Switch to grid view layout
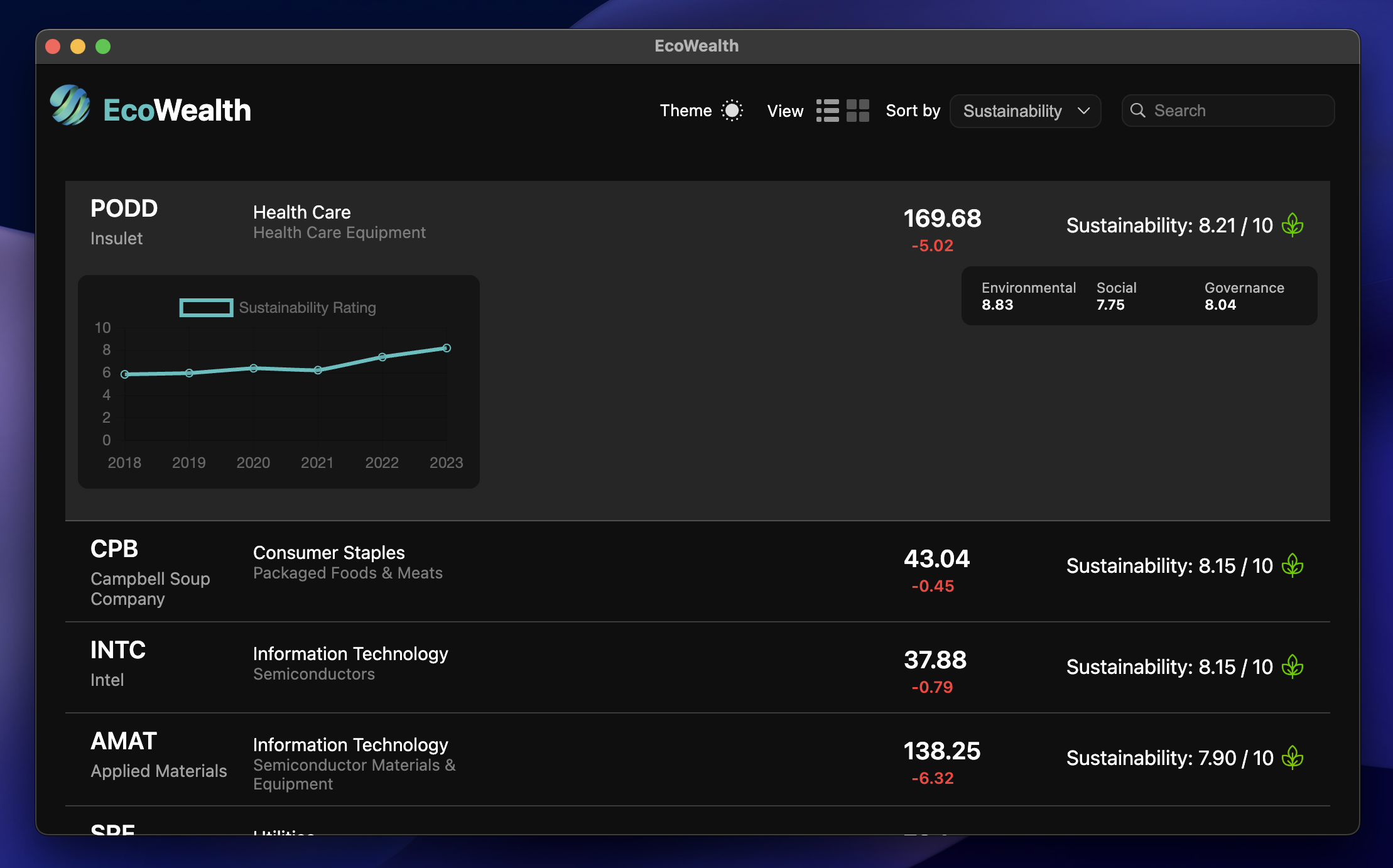The height and width of the screenshot is (868, 1393). click(x=857, y=111)
